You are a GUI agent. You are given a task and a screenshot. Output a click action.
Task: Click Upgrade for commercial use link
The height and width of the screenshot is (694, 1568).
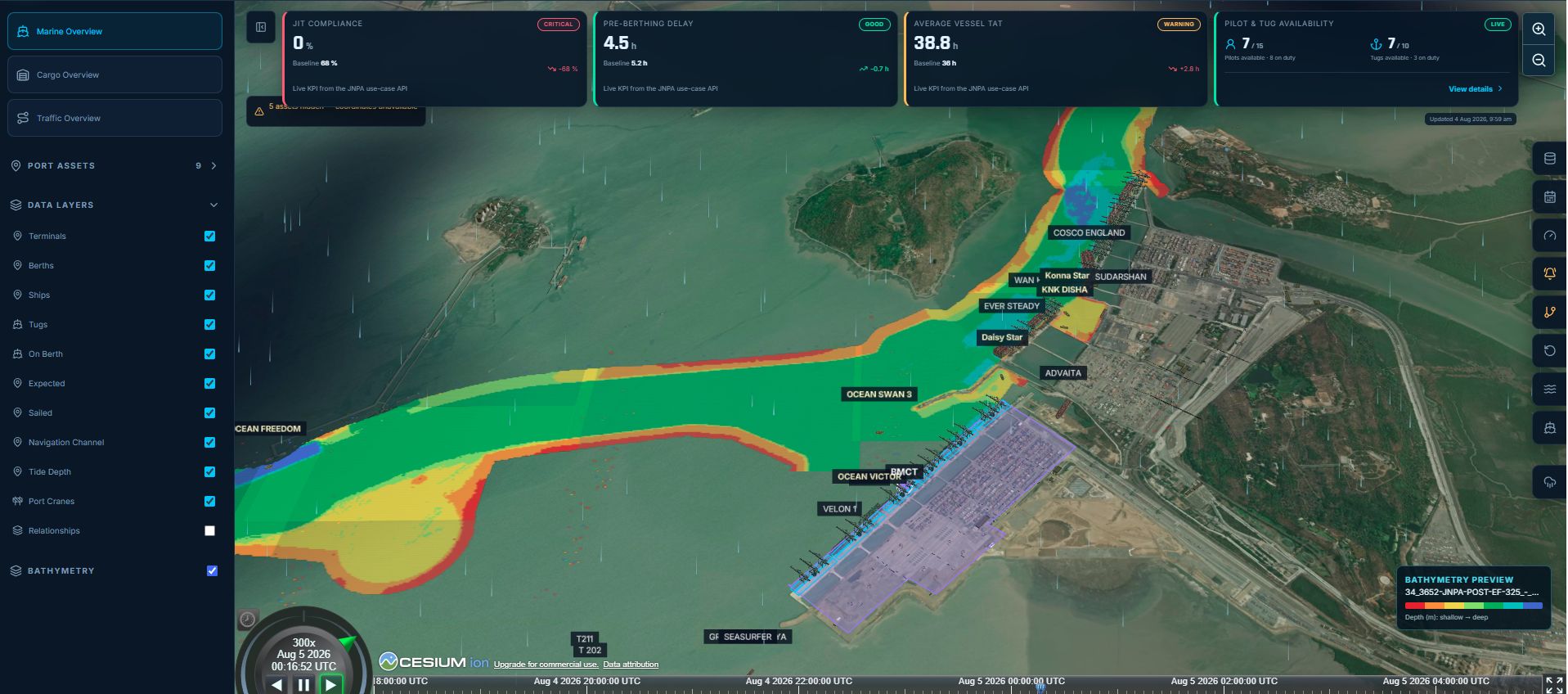[546, 665]
